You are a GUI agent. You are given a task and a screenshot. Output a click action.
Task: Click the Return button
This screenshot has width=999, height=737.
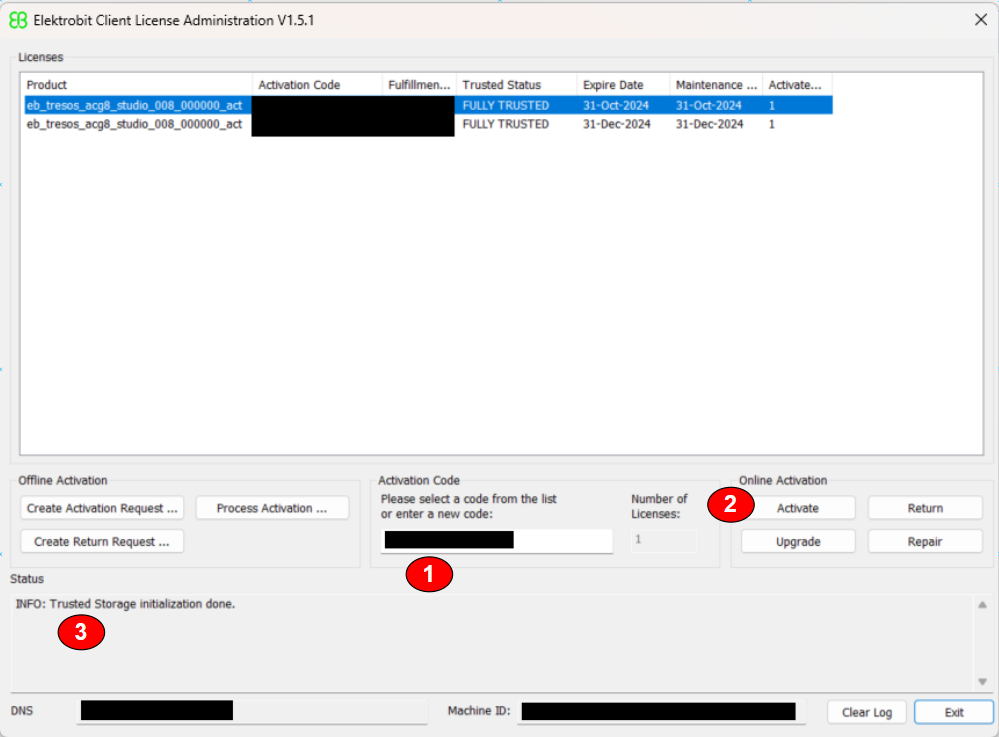coord(925,508)
